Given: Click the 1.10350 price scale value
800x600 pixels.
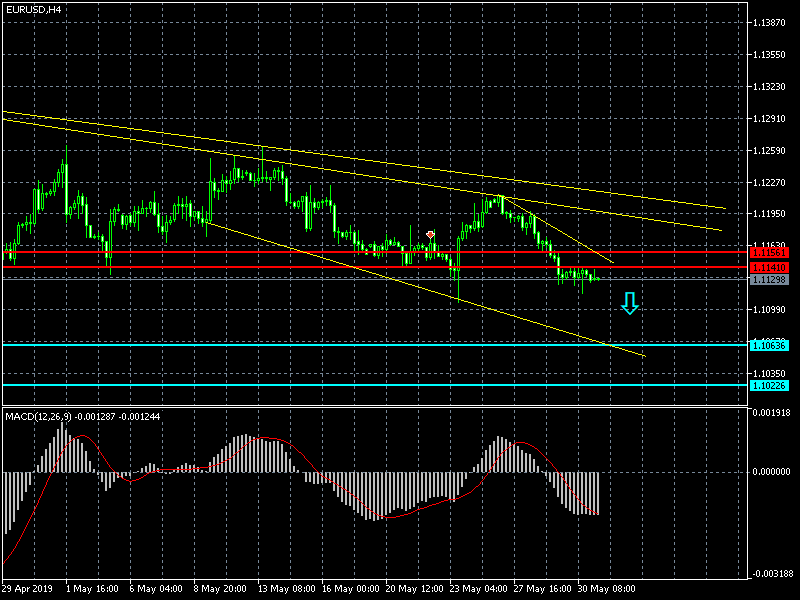Looking at the screenshot, I should (x=769, y=373).
